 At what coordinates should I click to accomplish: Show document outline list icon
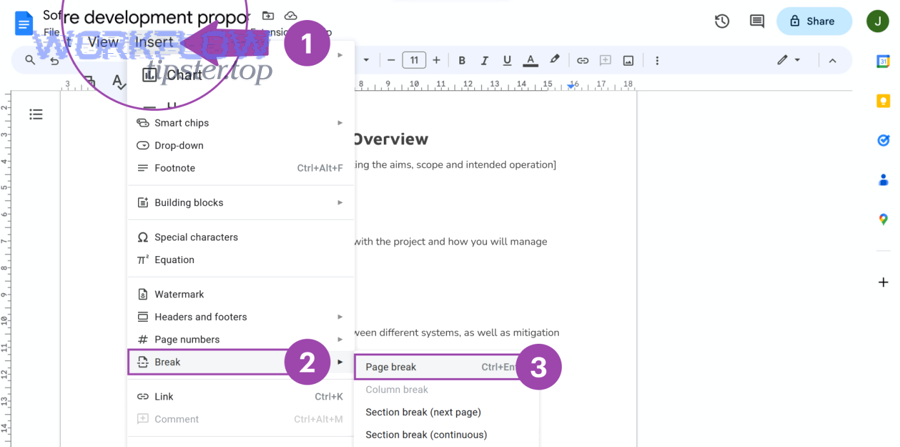(x=36, y=114)
